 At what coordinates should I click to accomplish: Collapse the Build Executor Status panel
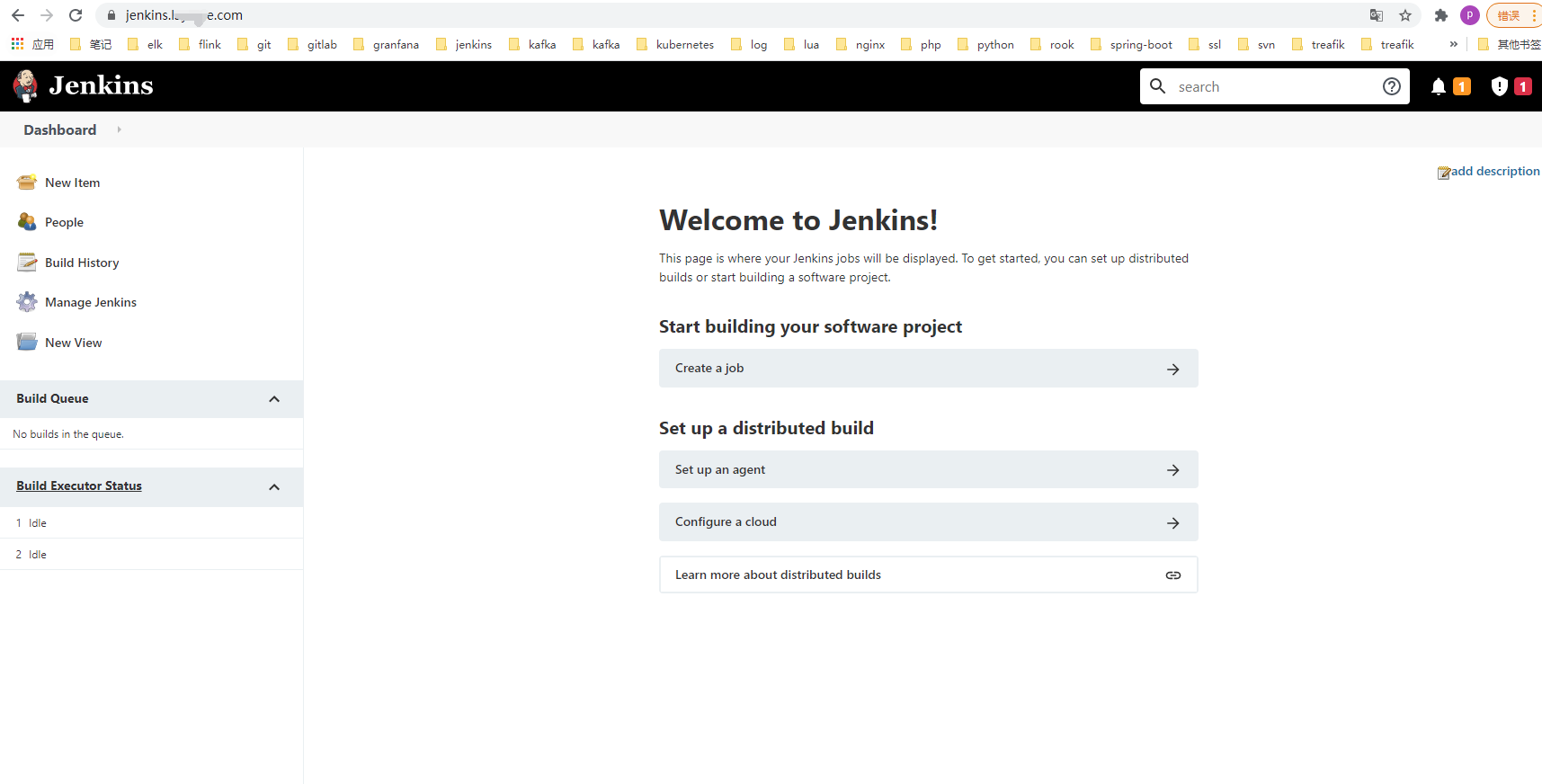coord(274,487)
